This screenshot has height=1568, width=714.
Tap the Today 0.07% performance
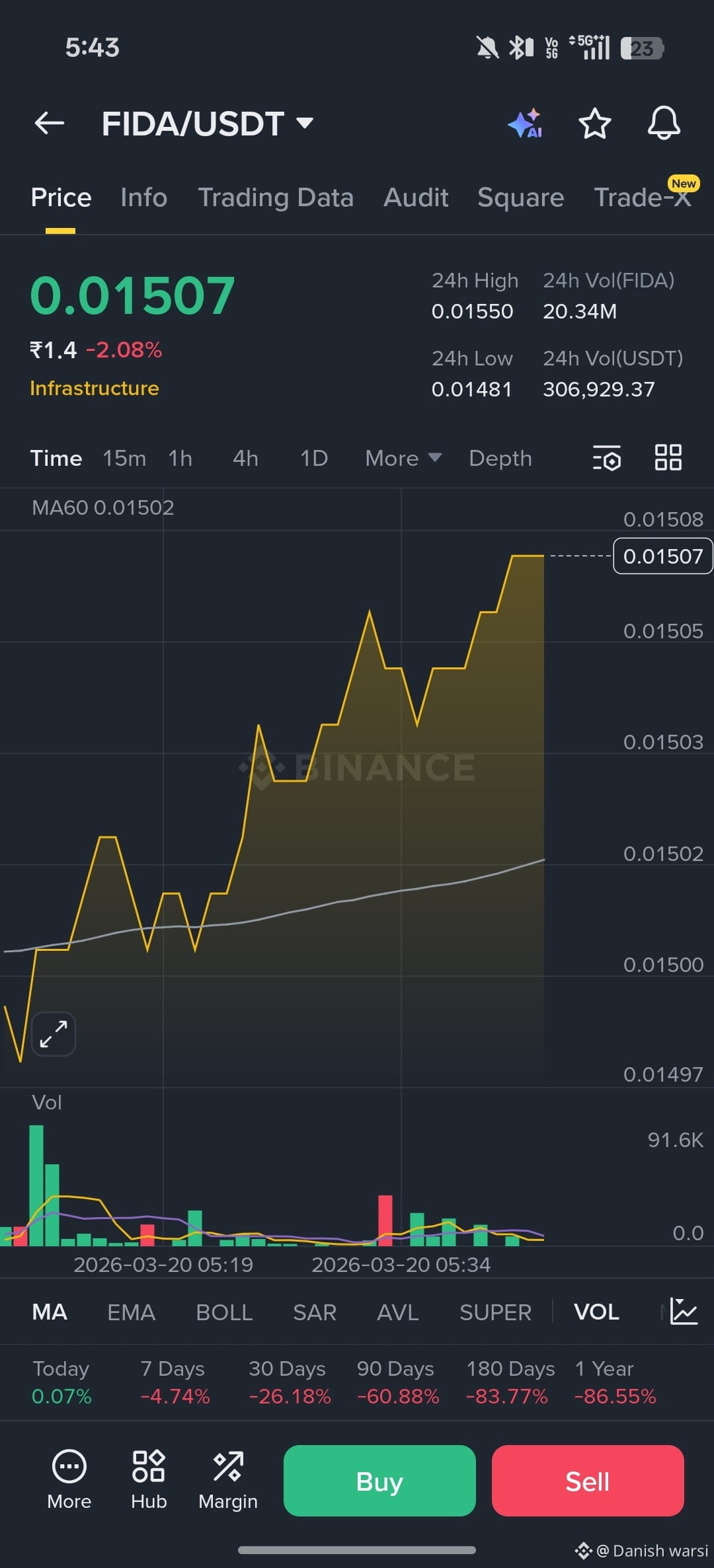pos(61,1382)
